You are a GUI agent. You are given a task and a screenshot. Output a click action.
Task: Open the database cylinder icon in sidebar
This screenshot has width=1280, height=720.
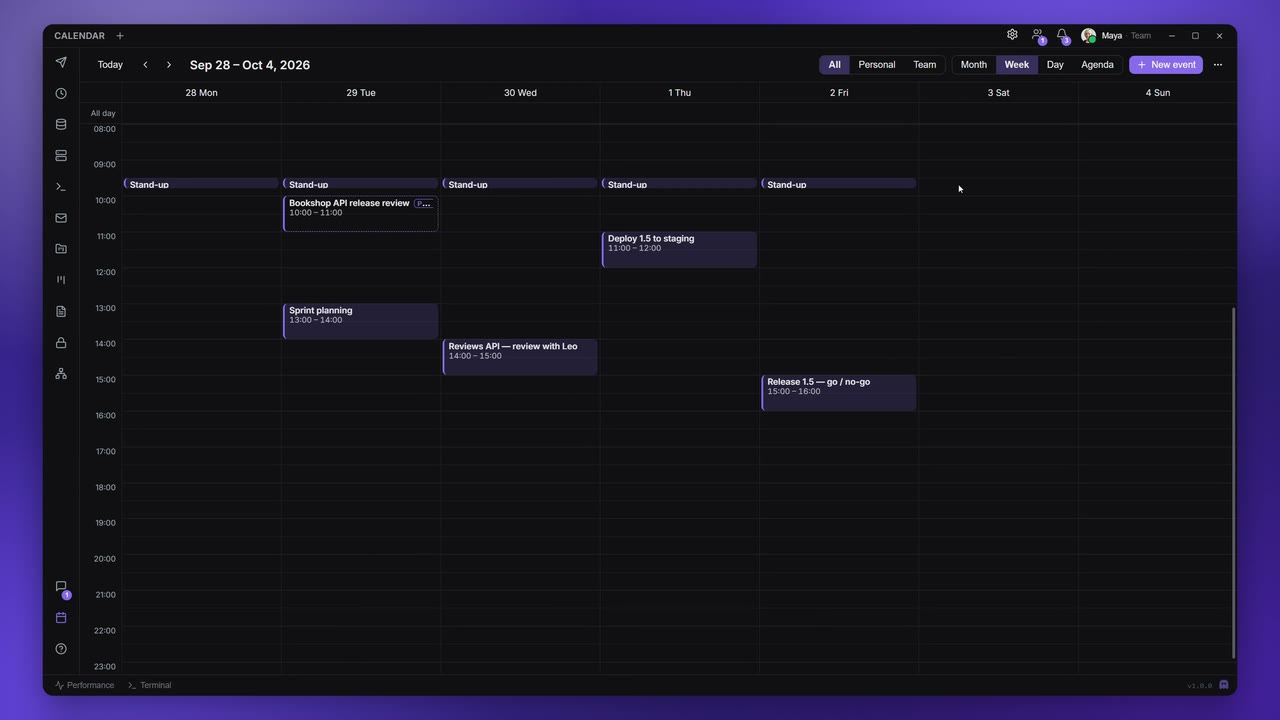(x=61, y=125)
